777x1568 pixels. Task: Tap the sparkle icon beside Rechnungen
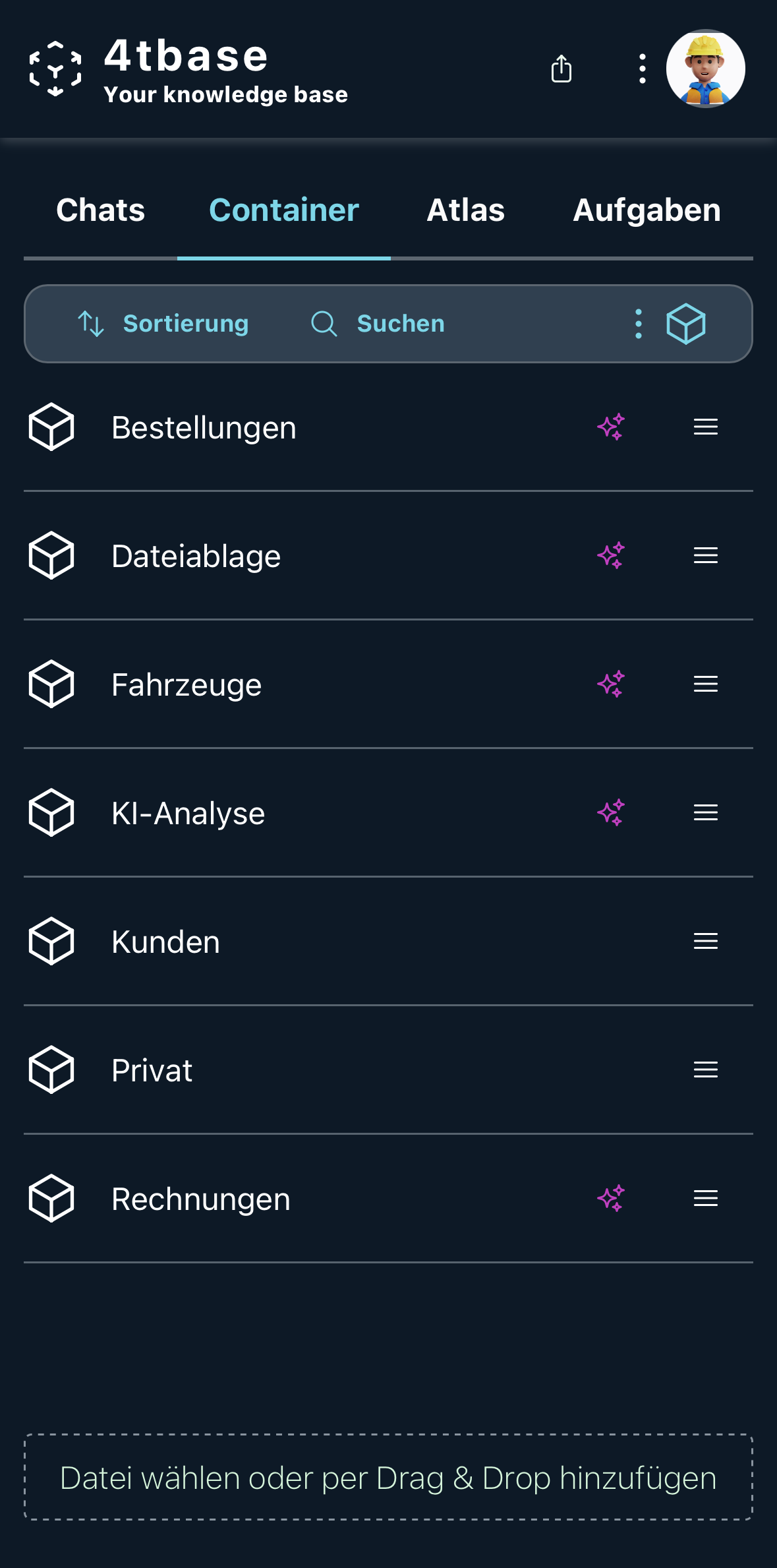pyautogui.click(x=611, y=1198)
